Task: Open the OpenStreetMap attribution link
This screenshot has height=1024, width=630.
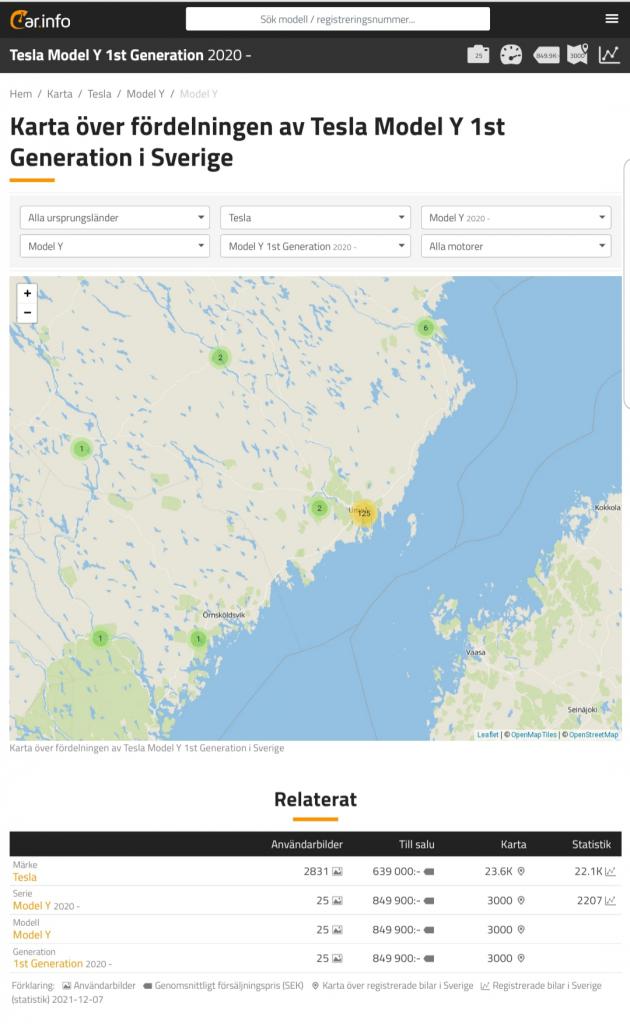Action: click(593, 735)
